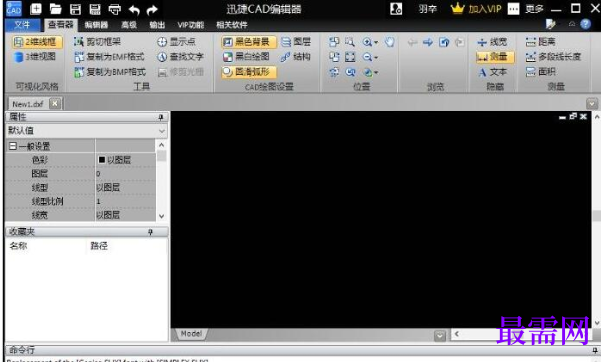608x362 pixels.
Task: Select the 面积 area measure tool
Action: pos(541,72)
